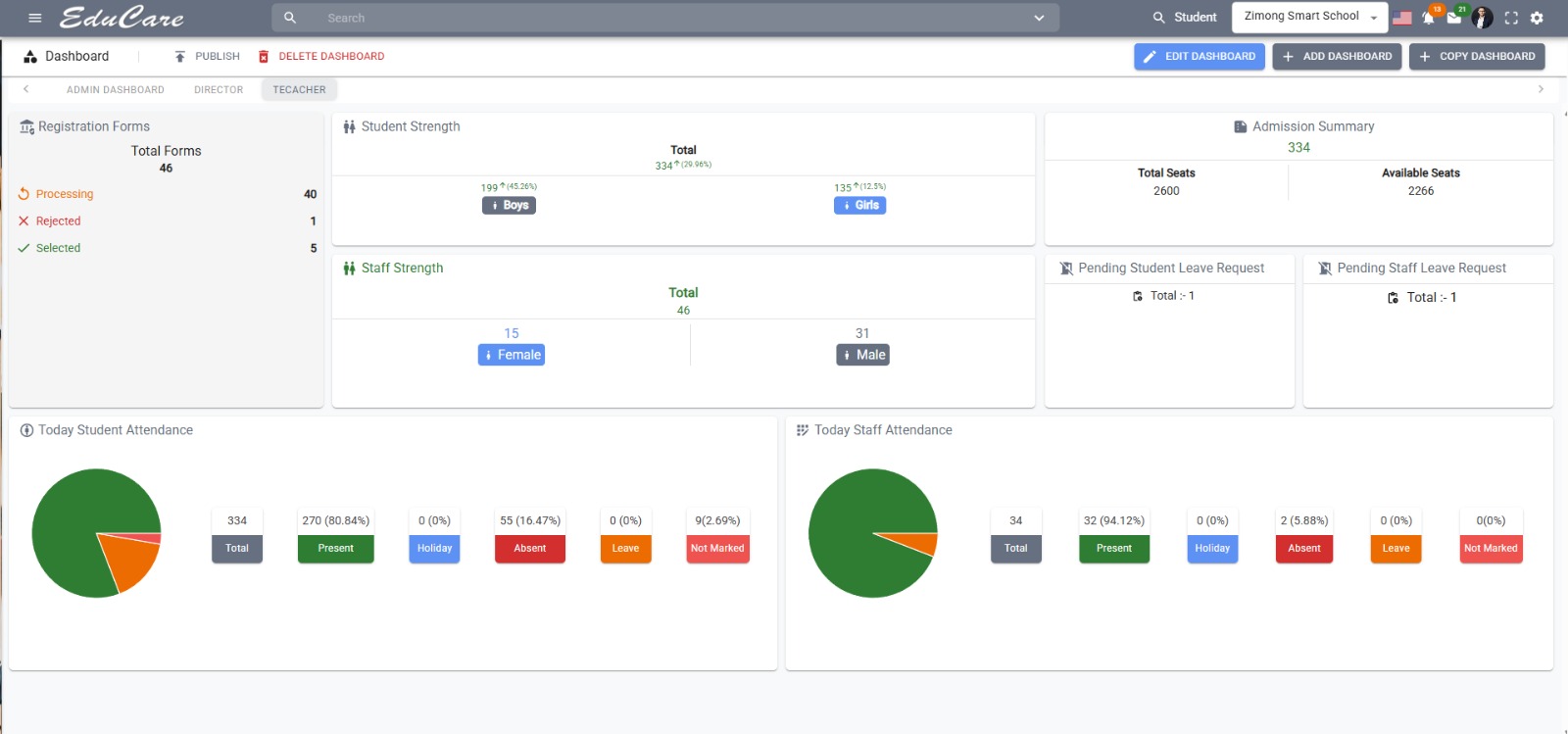Image resolution: width=1568 pixels, height=734 pixels.
Task: Click Available Seats value 2266
Action: coord(1421,191)
